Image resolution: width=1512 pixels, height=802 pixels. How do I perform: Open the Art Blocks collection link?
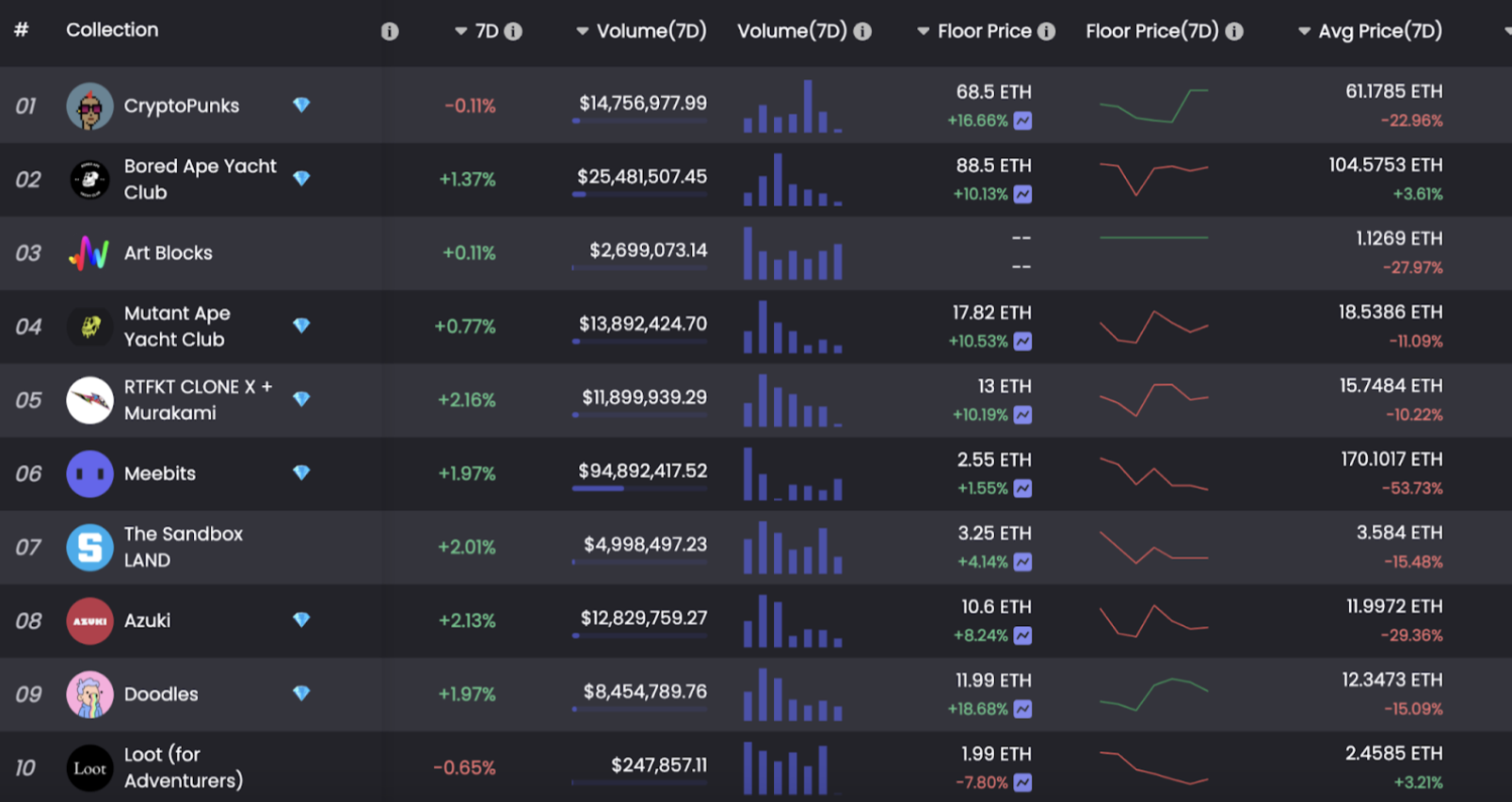(x=169, y=253)
